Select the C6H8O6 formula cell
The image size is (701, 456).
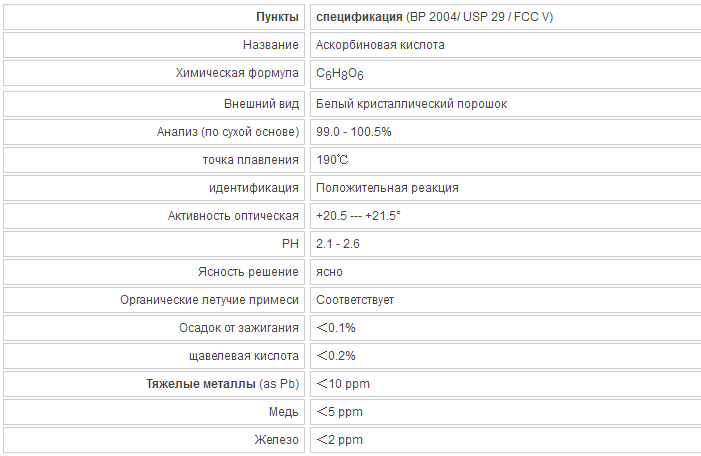(x=506, y=74)
